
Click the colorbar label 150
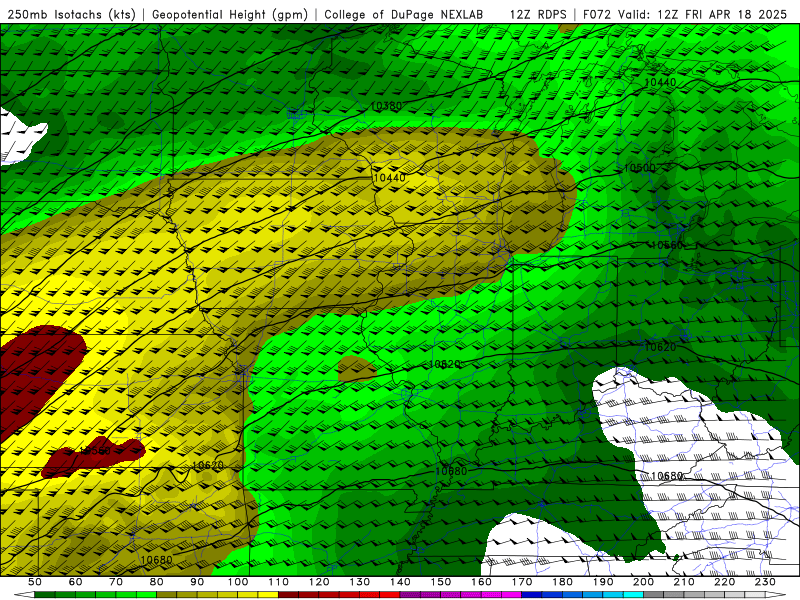pos(441,582)
